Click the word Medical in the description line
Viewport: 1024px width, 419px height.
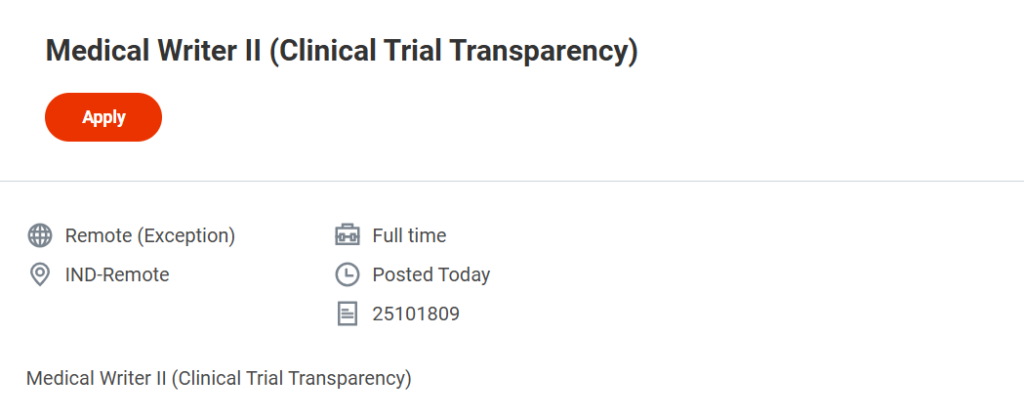point(56,378)
